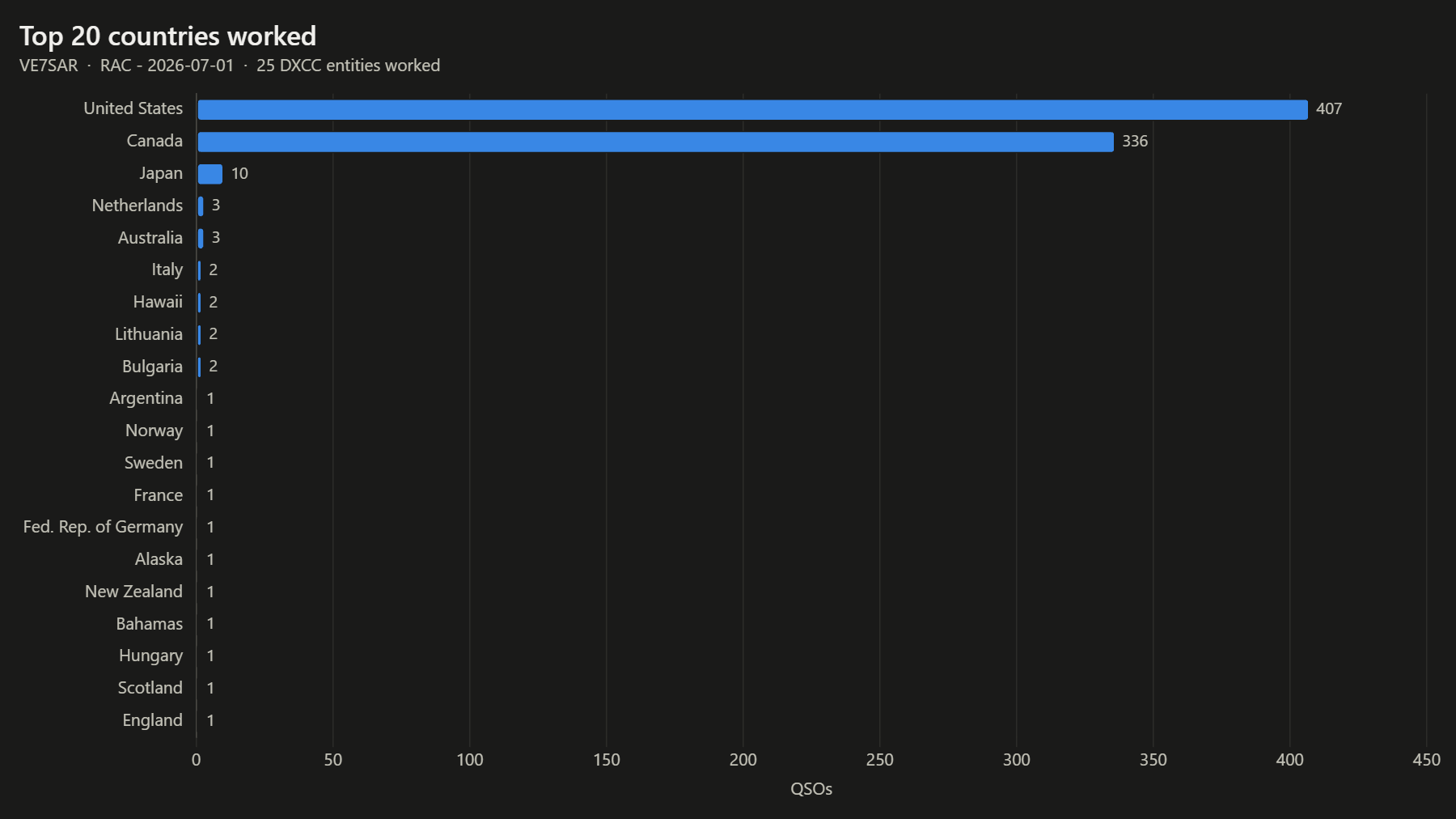Click the "England" label
Screen dimensions: 1456x819
pyautogui.click(x=153, y=720)
